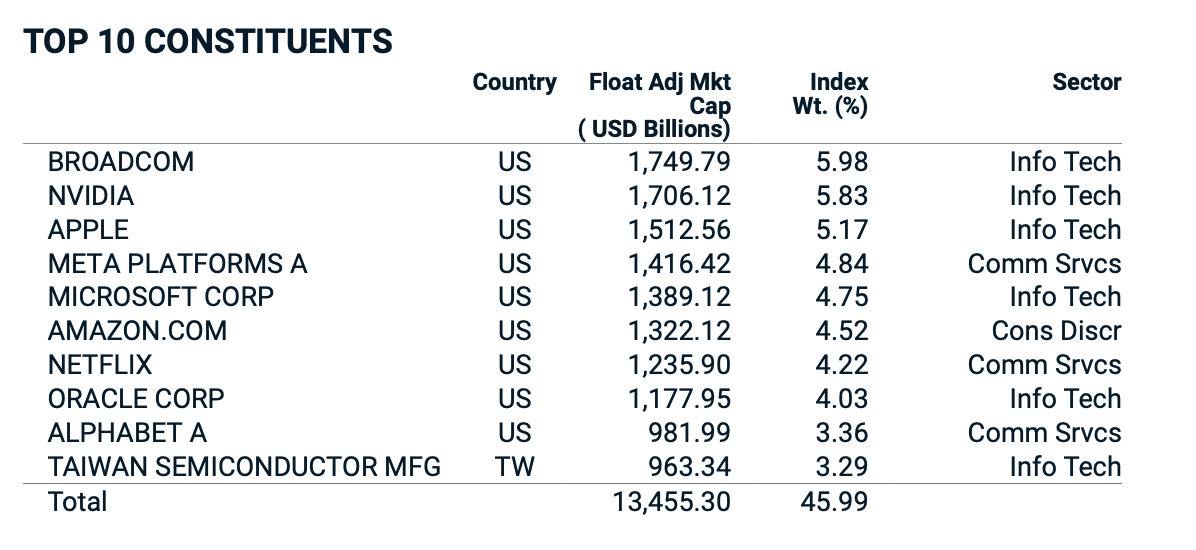Click the NVIDIA constituent name
The image size is (1196, 550).
91,196
